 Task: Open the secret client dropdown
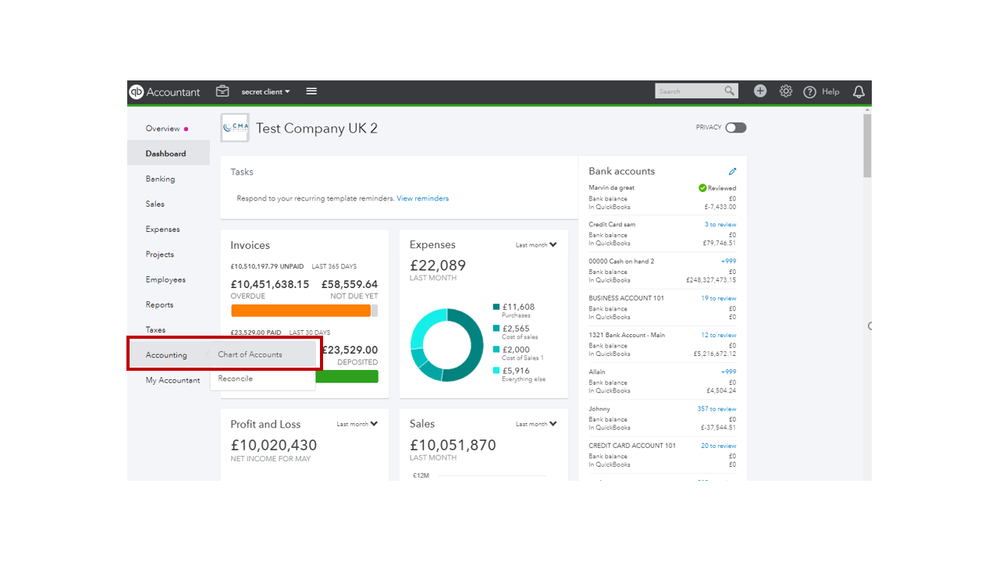(x=265, y=92)
